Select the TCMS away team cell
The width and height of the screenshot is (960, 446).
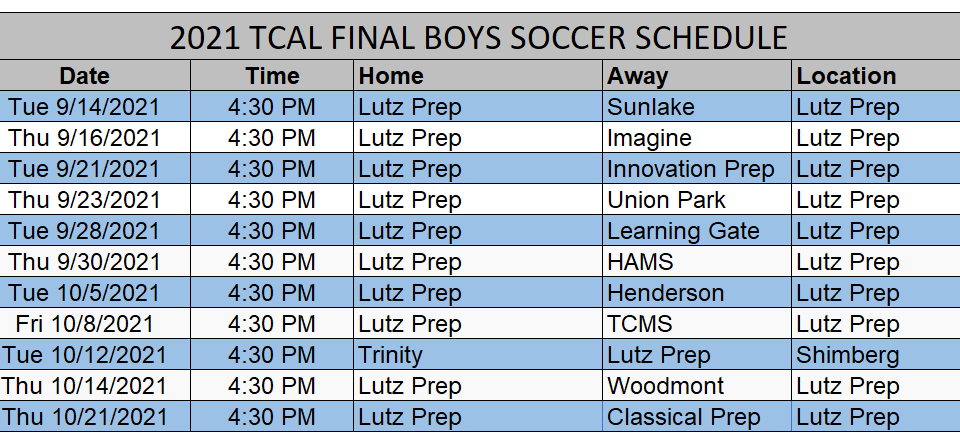[697, 323]
